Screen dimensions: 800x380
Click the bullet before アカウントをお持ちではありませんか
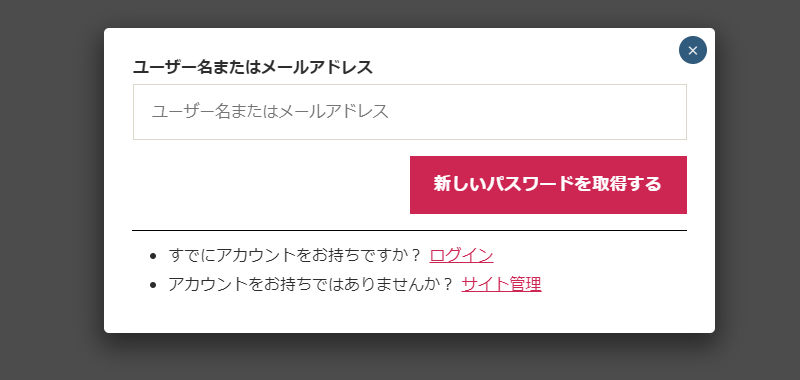point(153,285)
